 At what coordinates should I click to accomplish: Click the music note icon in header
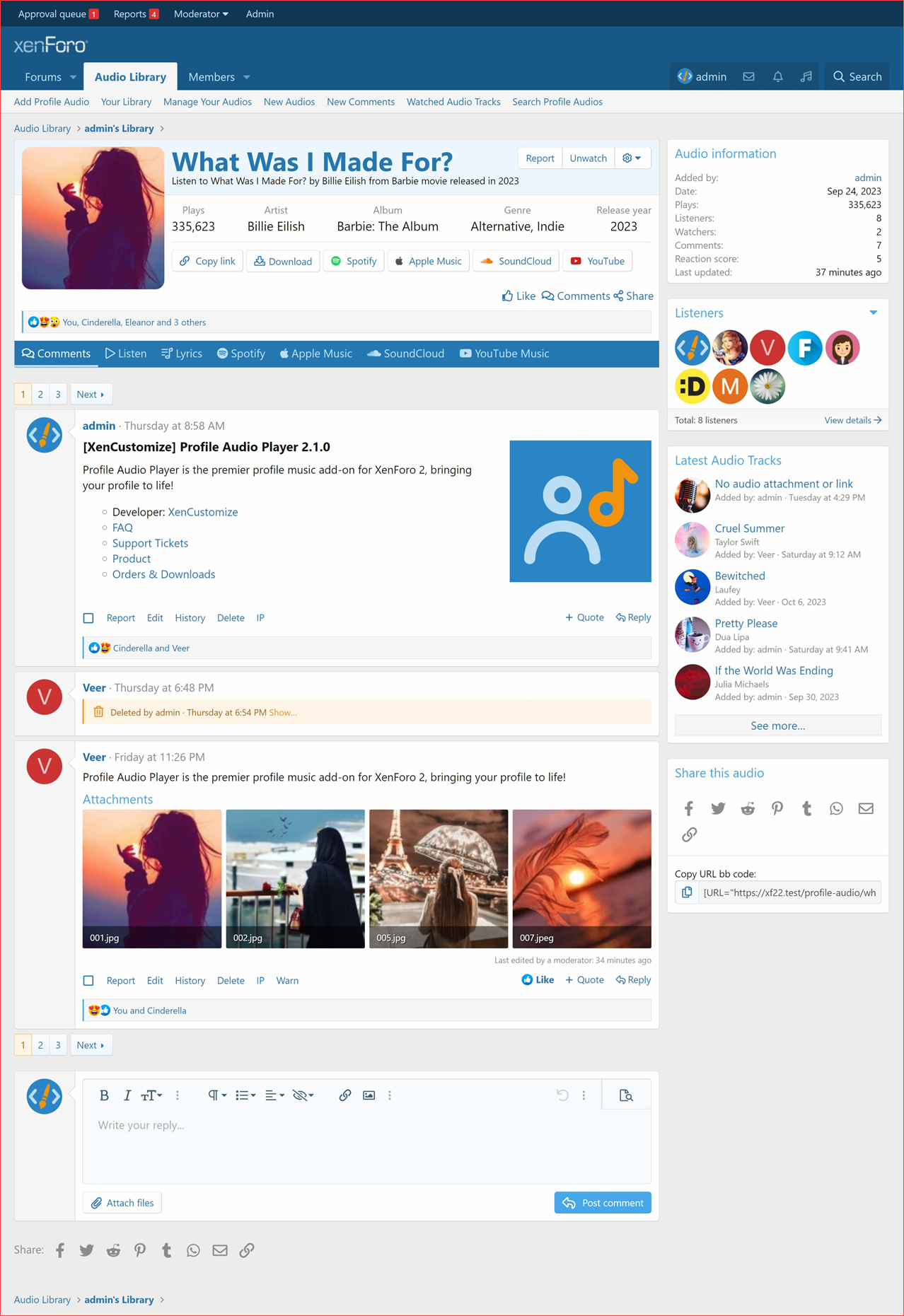tap(806, 76)
